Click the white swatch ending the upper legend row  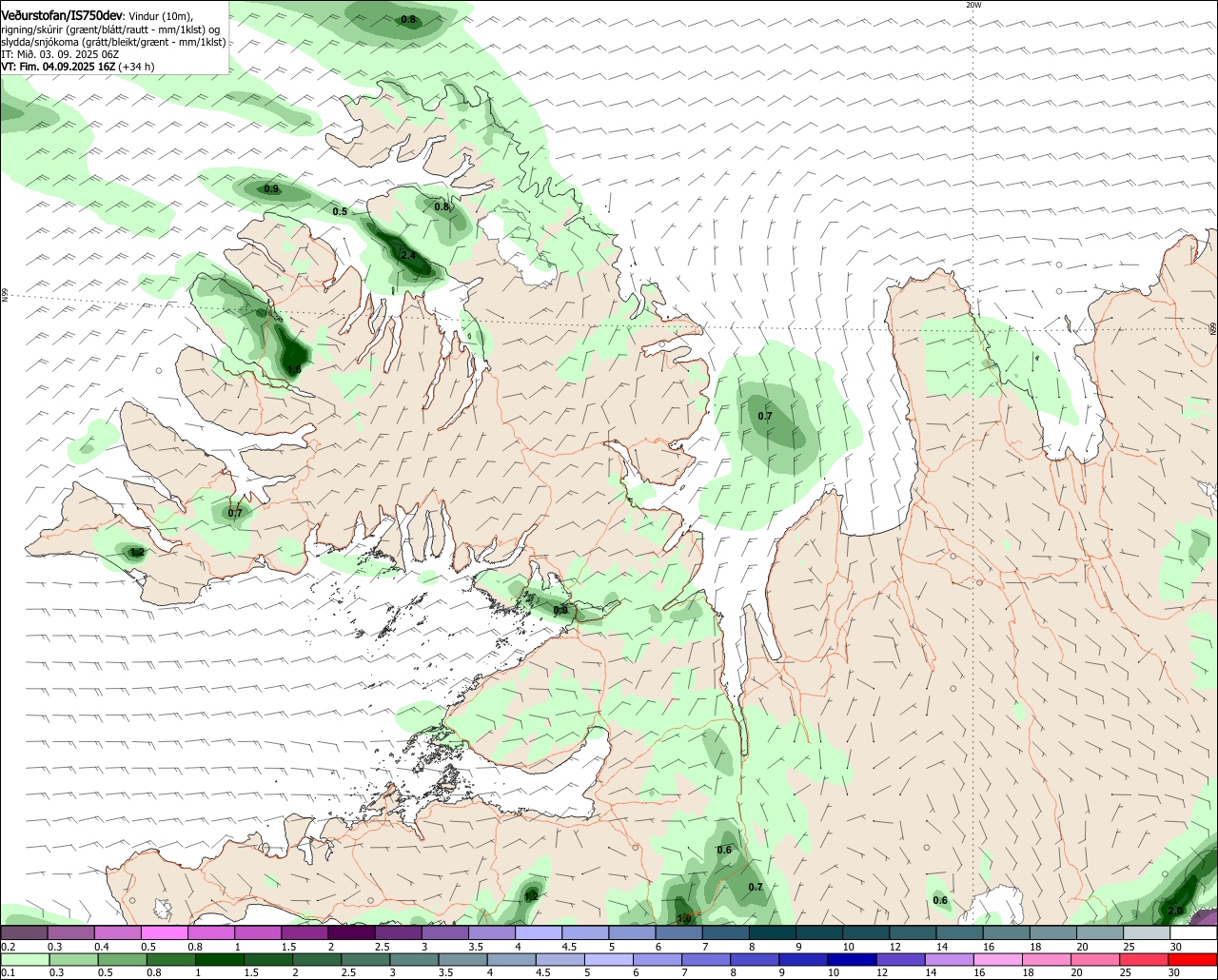pos(1194,933)
